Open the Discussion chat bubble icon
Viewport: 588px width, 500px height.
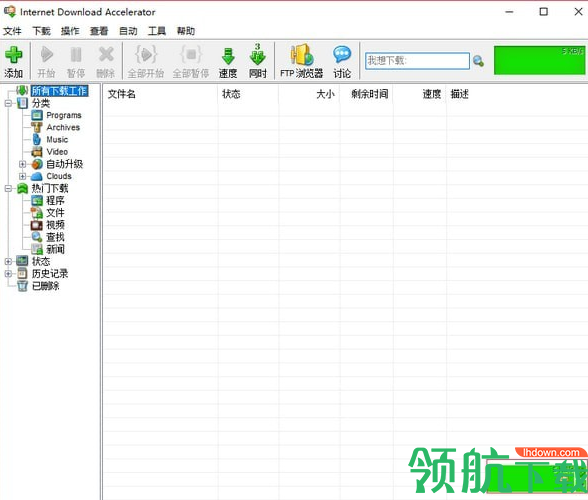tap(342, 55)
